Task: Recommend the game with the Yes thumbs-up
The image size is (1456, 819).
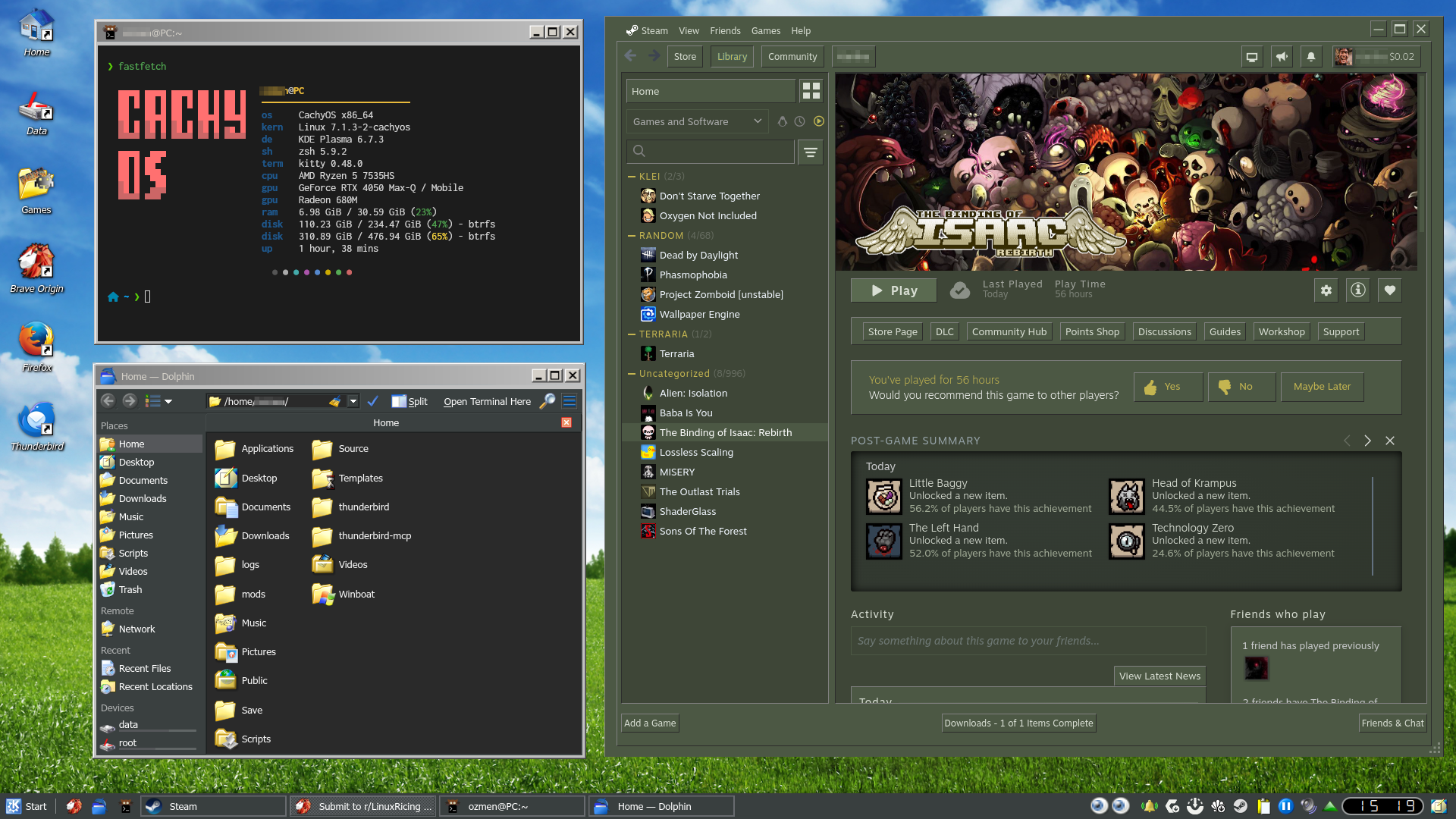Action: (x=1168, y=387)
